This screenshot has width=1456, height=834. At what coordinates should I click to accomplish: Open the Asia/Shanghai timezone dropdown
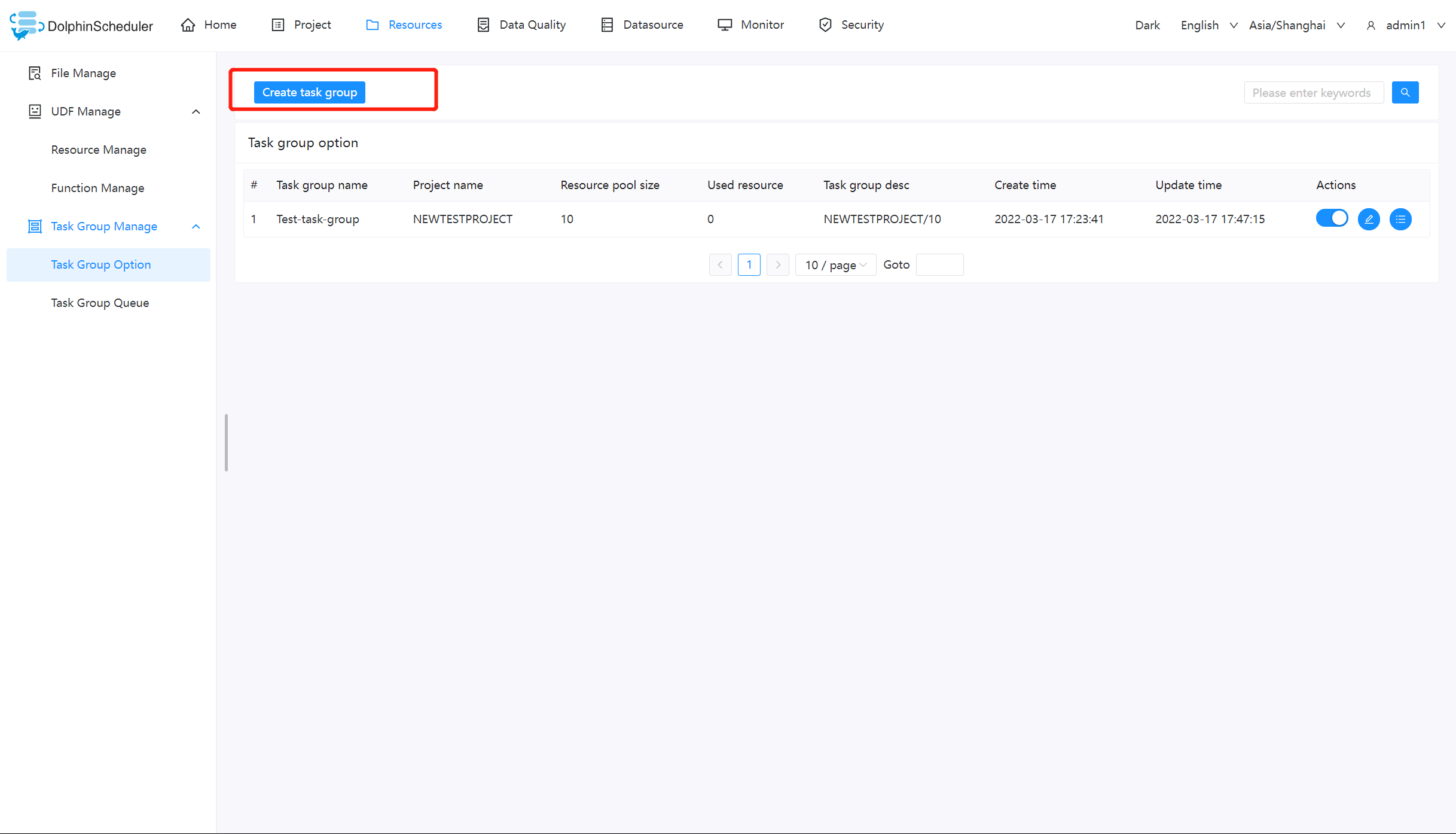(1296, 25)
